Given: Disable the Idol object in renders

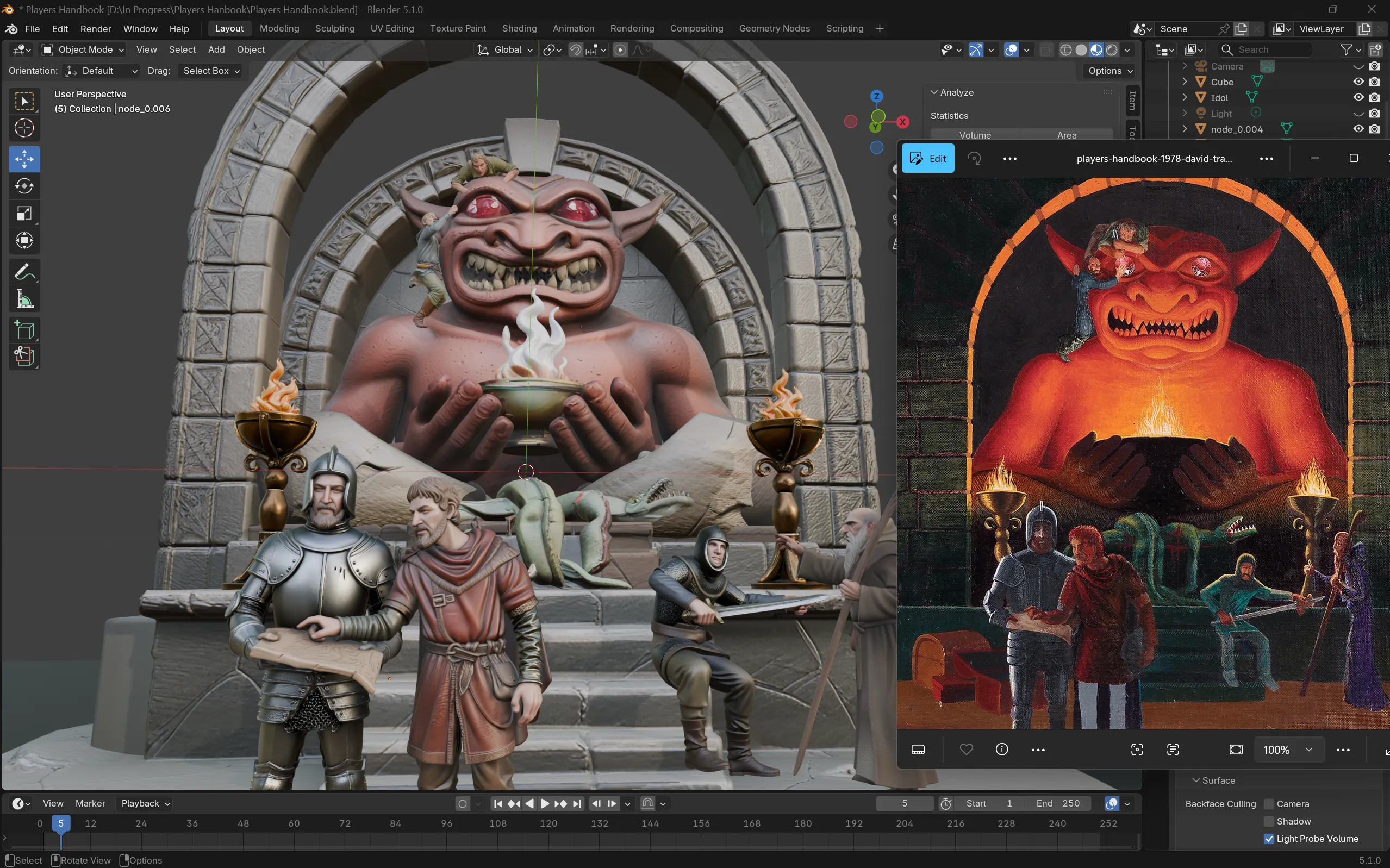Looking at the screenshot, I should (1374, 98).
